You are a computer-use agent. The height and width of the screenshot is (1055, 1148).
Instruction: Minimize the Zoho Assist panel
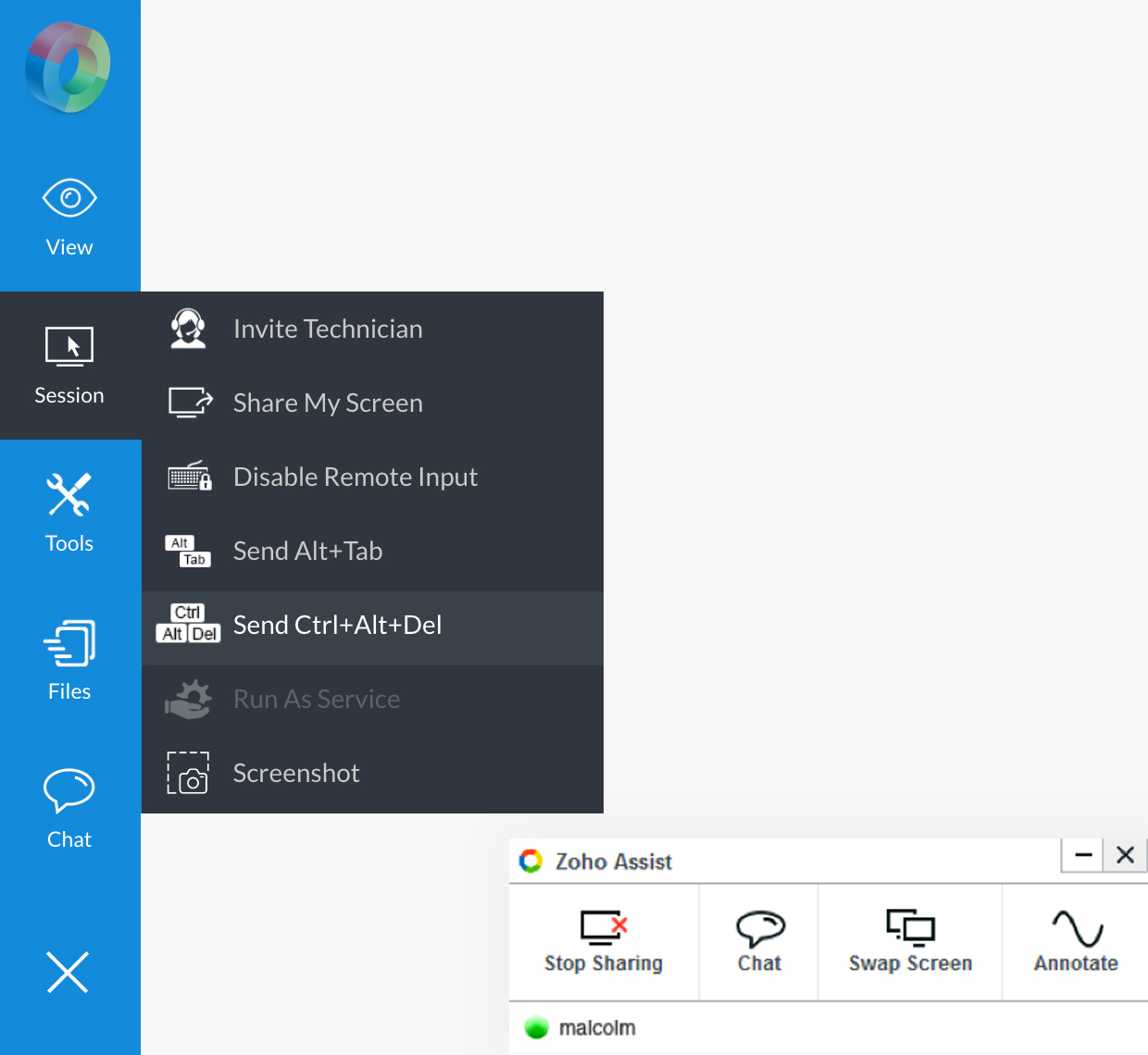(1082, 855)
